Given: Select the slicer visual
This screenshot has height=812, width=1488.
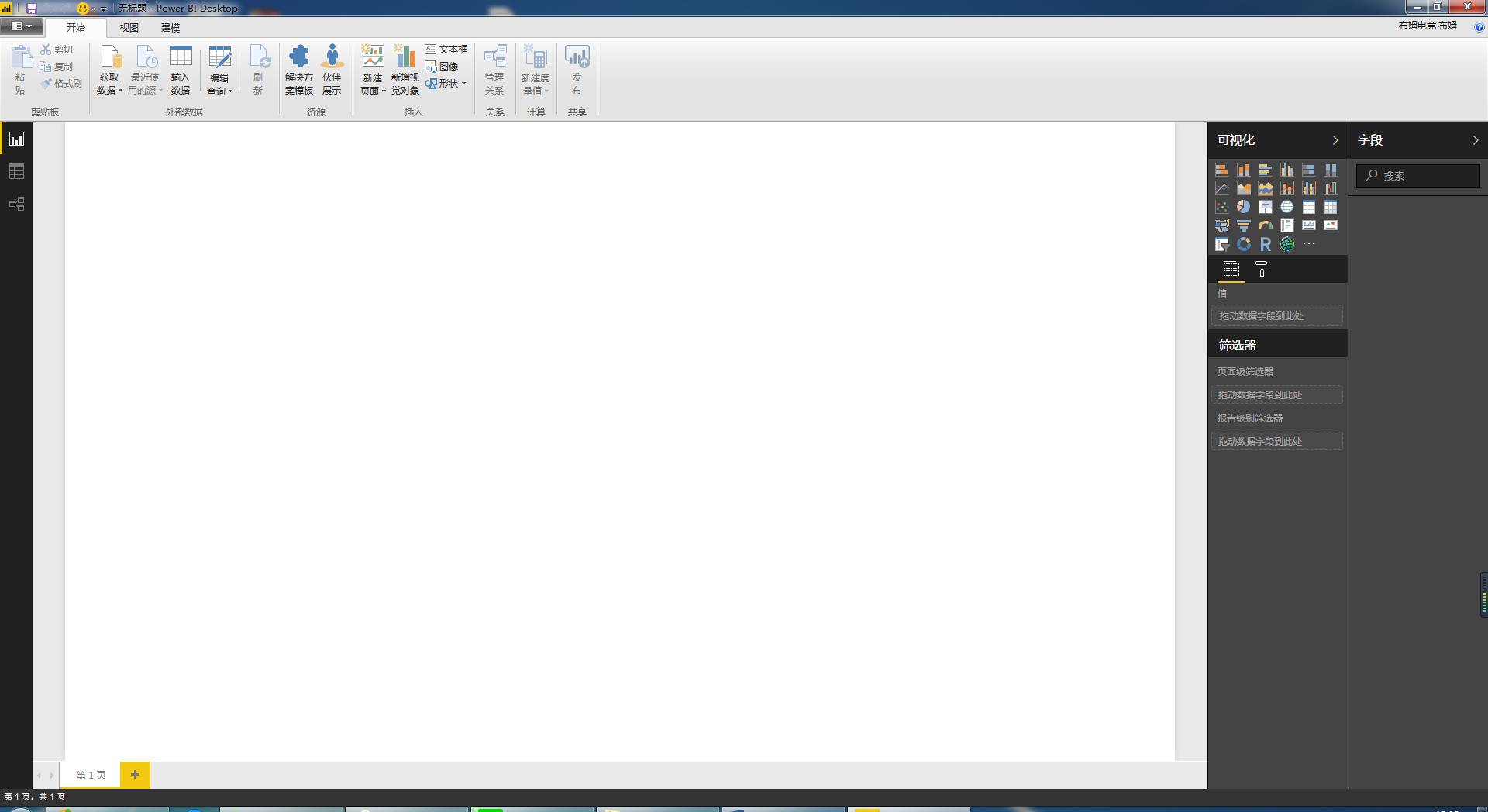Looking at the screenshot, I should click(x=1221, y=244).
